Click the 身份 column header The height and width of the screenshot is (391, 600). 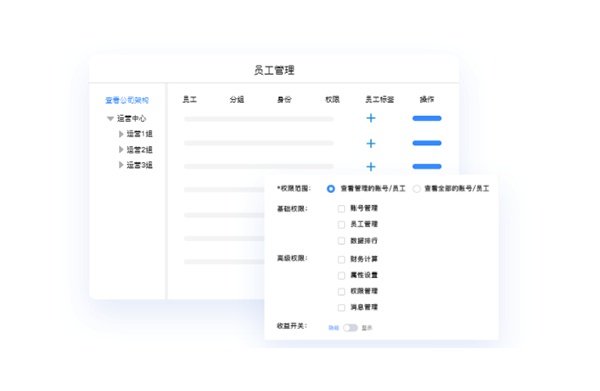[284, 99]
